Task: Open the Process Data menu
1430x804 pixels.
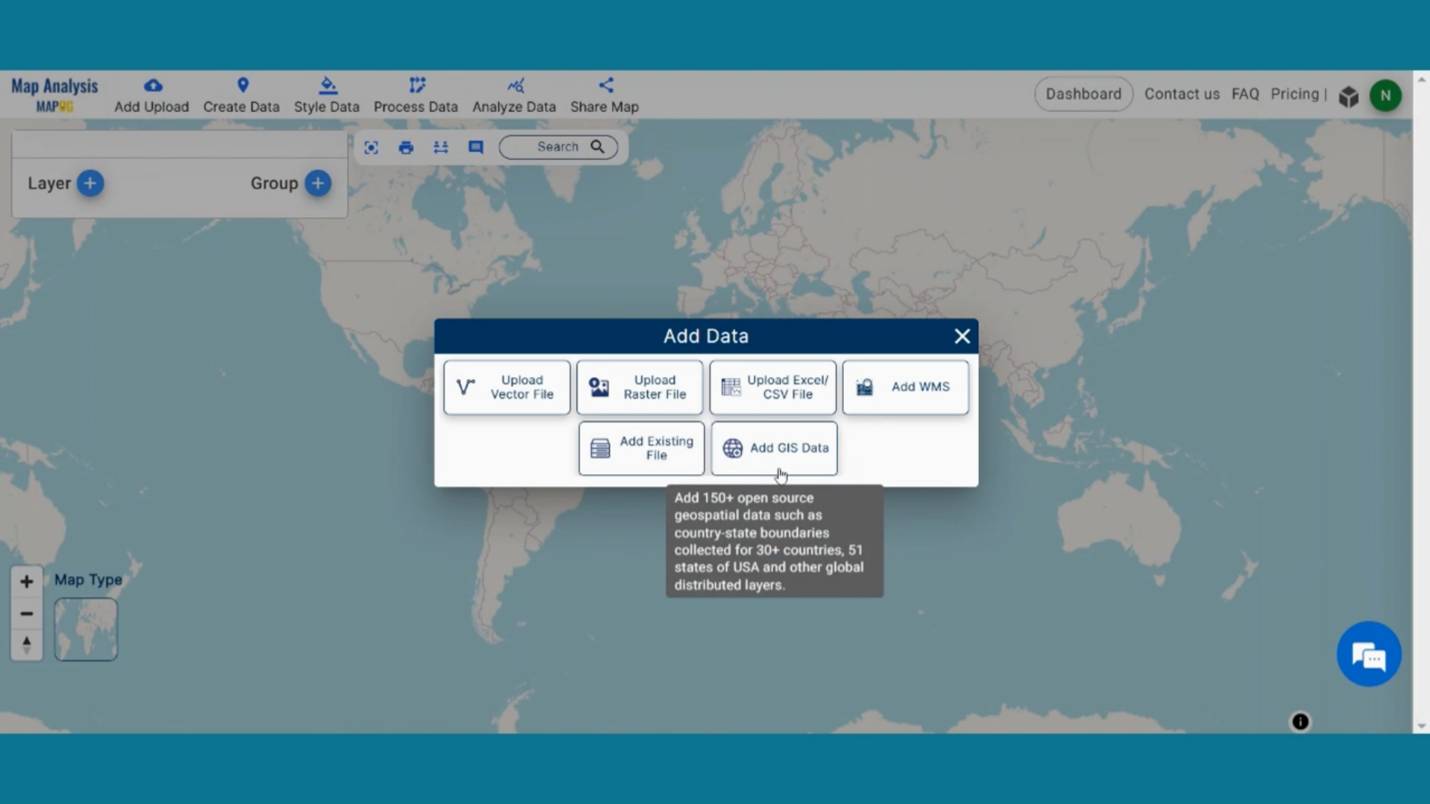Action: [x=415, y=95]
